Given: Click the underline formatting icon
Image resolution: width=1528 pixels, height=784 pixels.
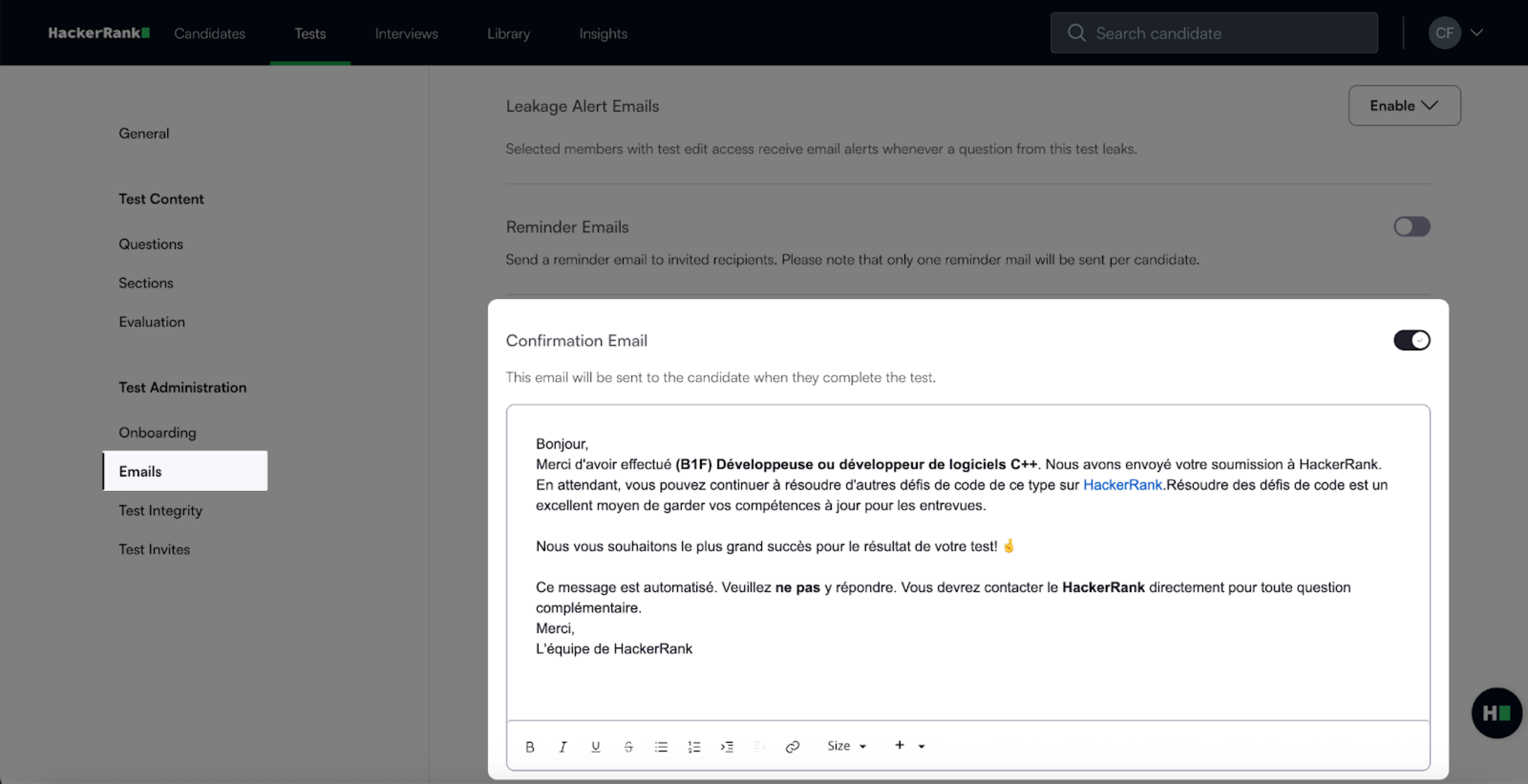Looking at the screenshot, I should tap(595, 747).
